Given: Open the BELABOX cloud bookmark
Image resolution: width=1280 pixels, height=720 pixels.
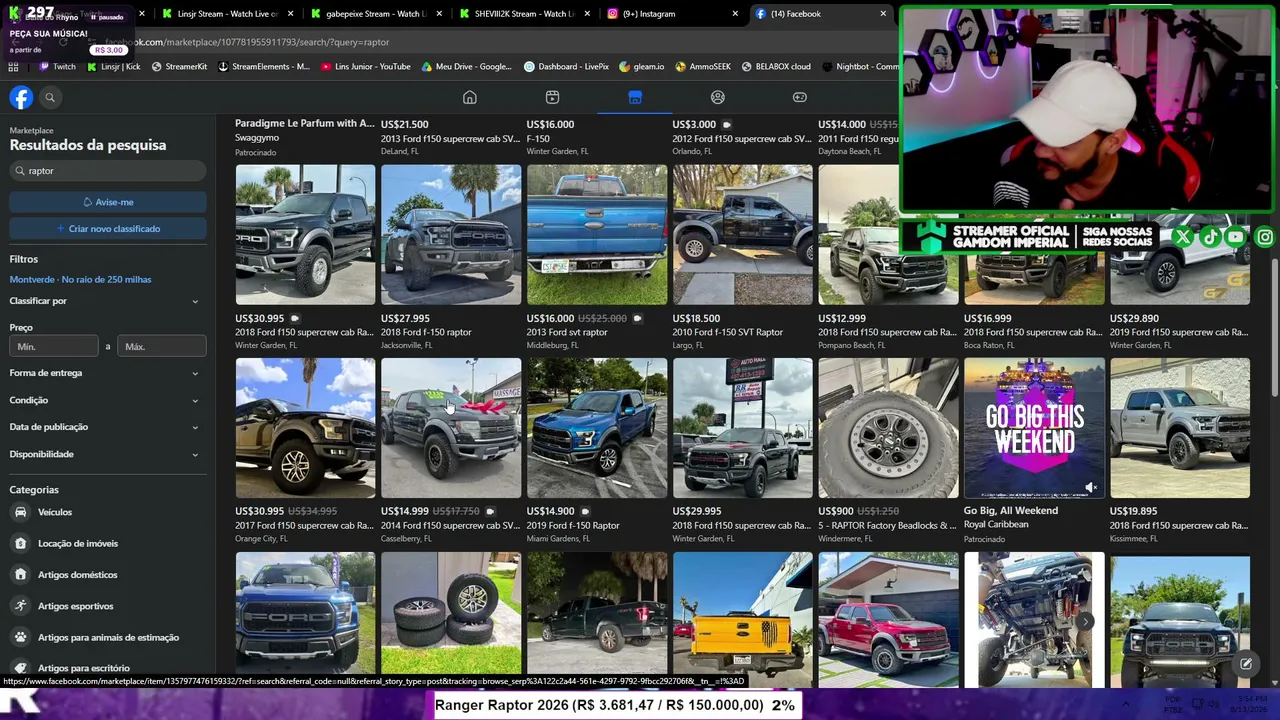Looking at the screenshot, I should (776, 67).
